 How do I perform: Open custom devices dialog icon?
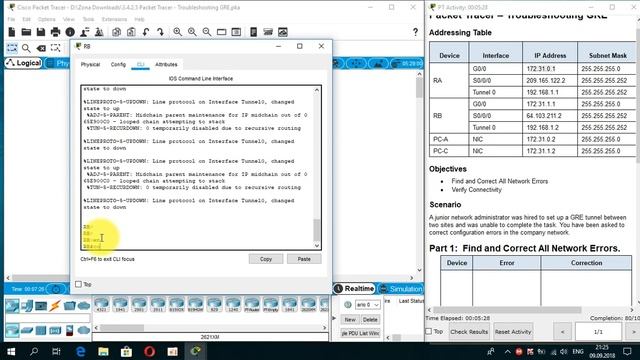236,32
